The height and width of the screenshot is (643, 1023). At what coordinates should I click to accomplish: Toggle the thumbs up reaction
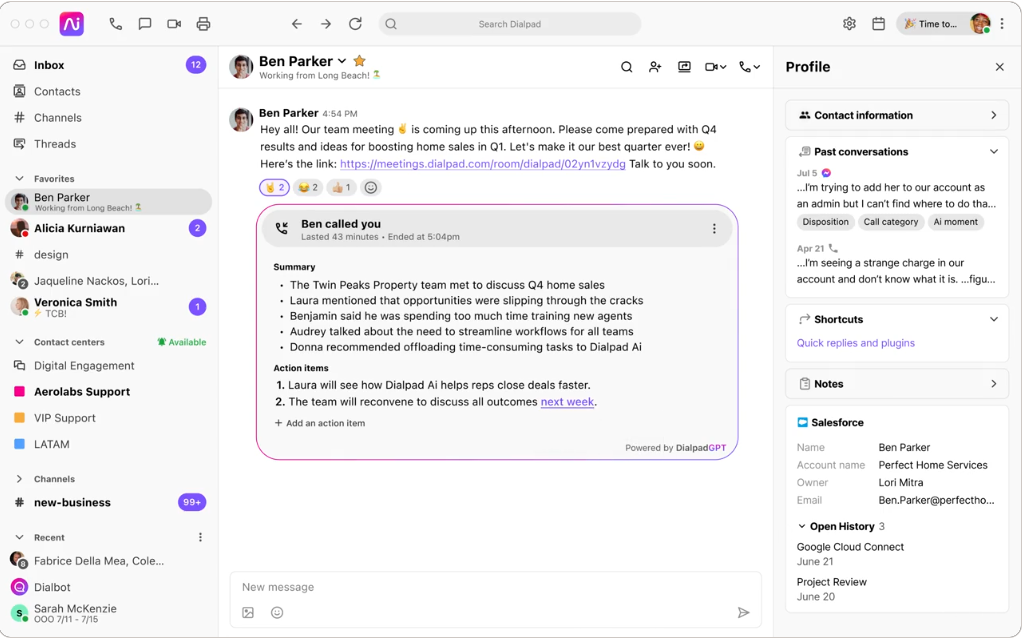tap(341, 187)
